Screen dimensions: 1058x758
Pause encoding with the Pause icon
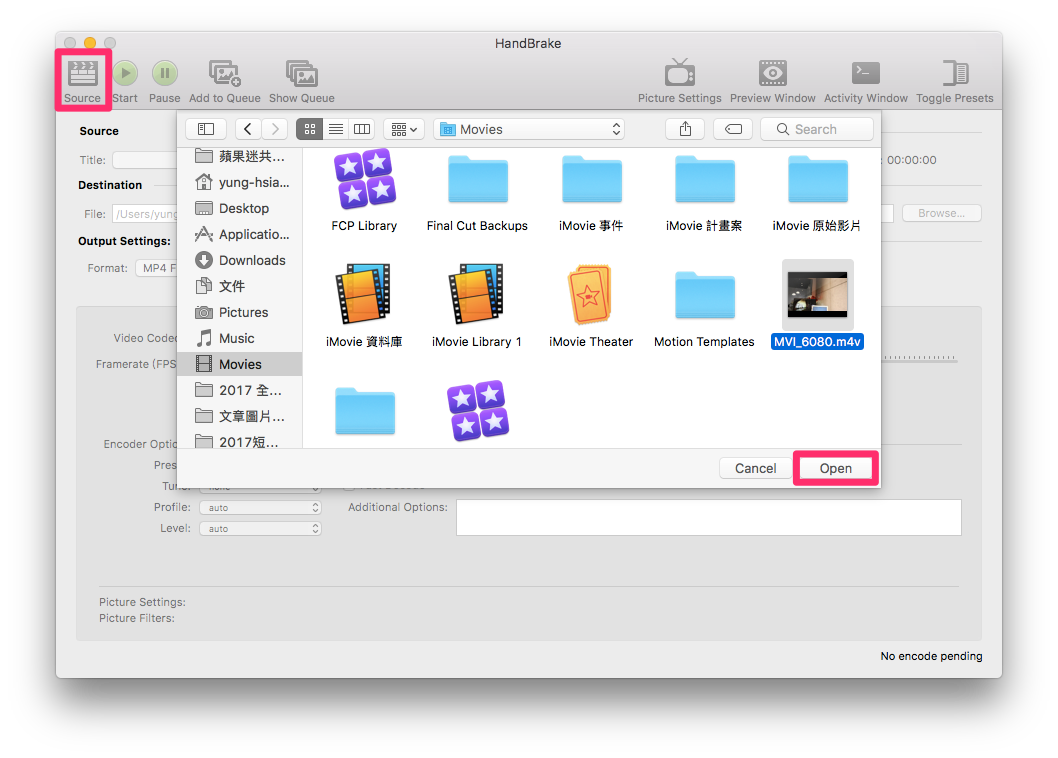tap(165, 74)
